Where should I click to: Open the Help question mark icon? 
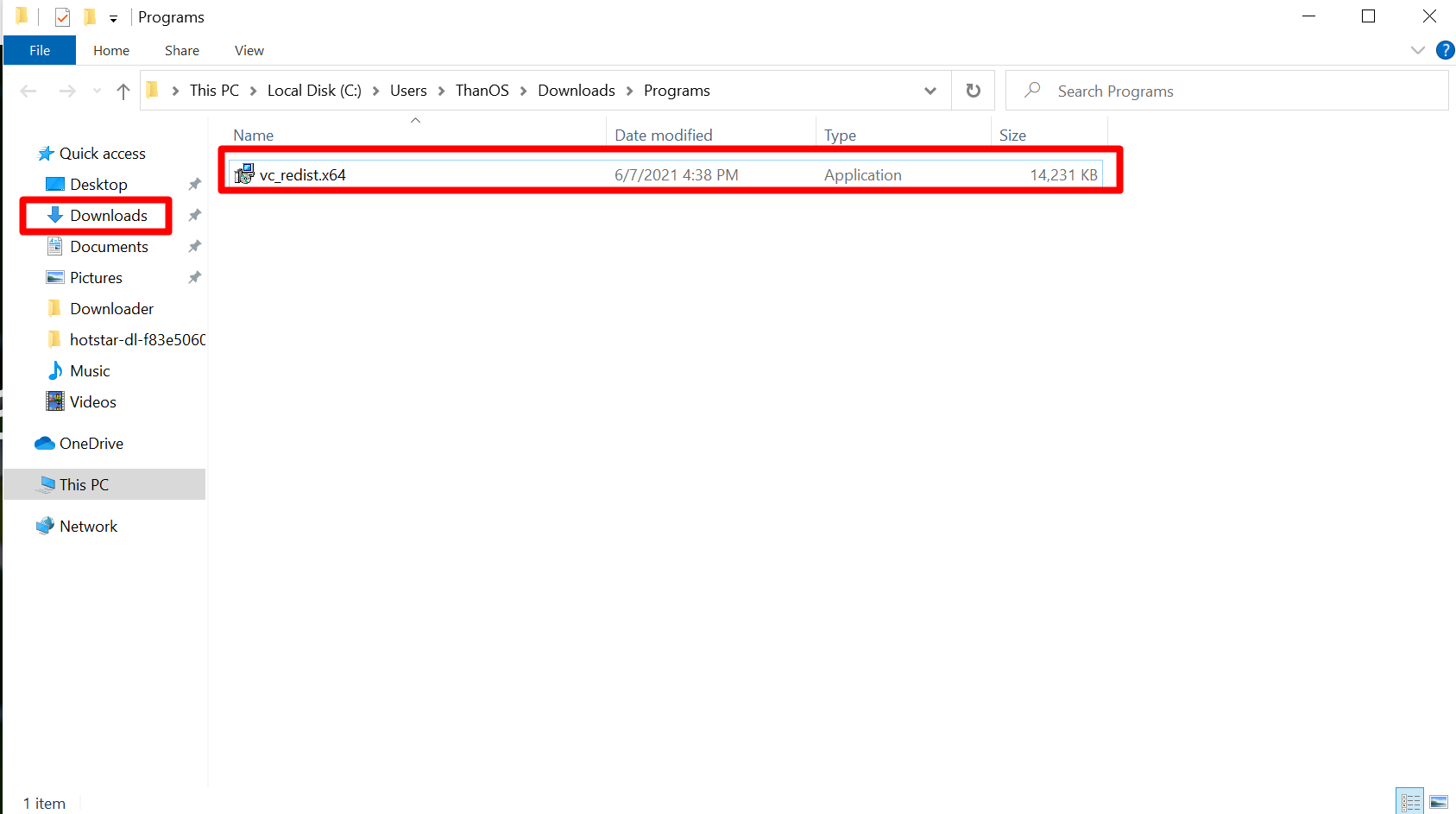tap(1445, 50)
